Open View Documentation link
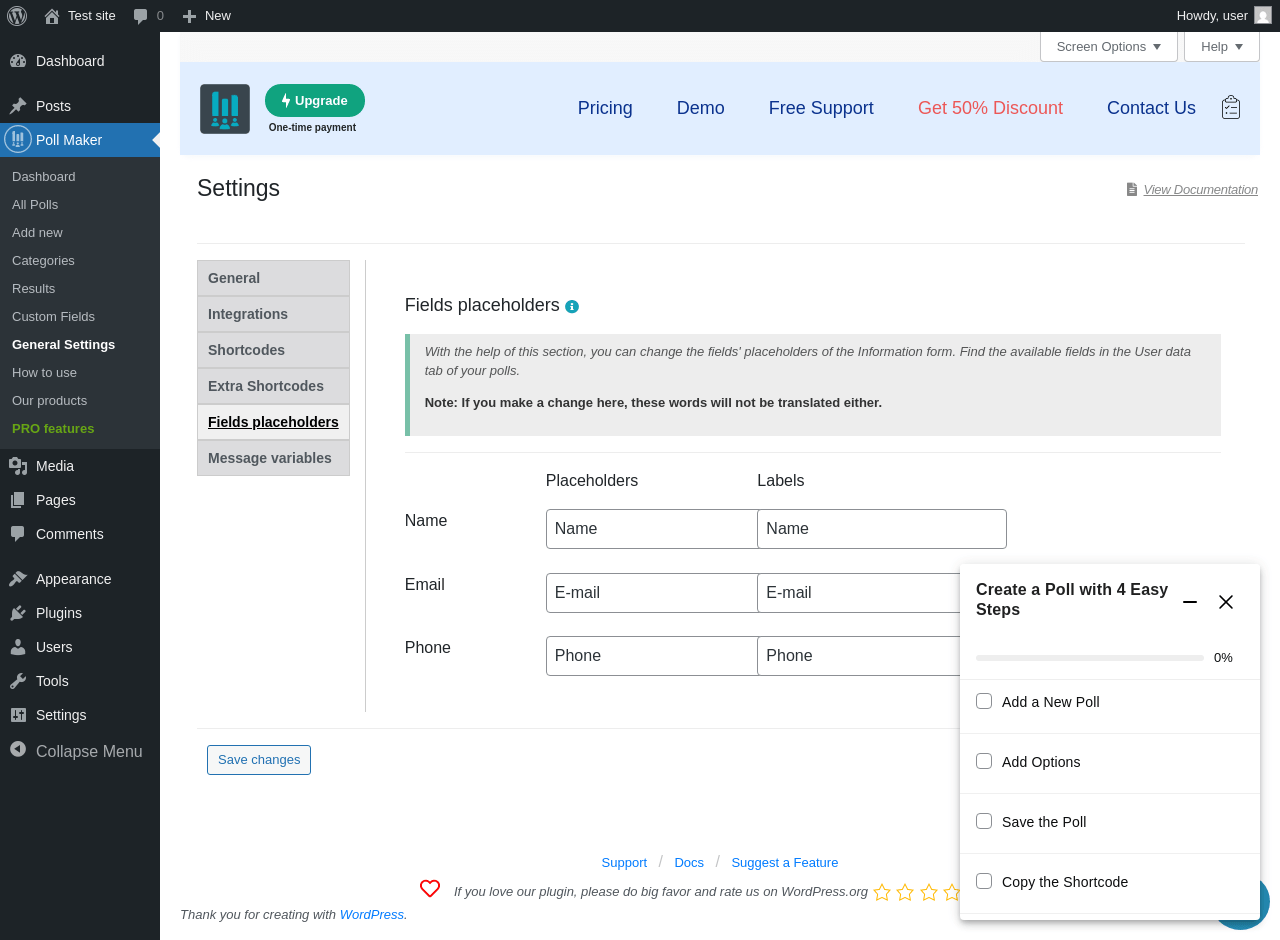The width and height of the screenshot is (1280, 940). click(1201, 189)
